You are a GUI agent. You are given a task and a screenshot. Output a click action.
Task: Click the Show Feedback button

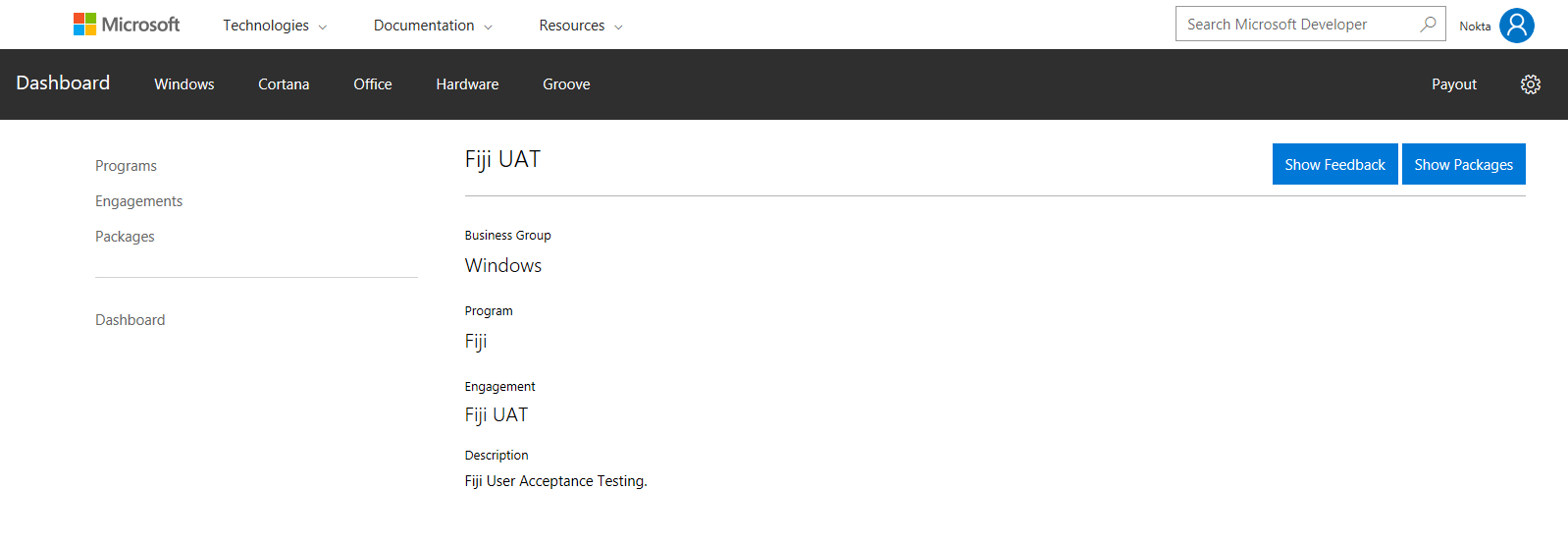[1334, 164]
